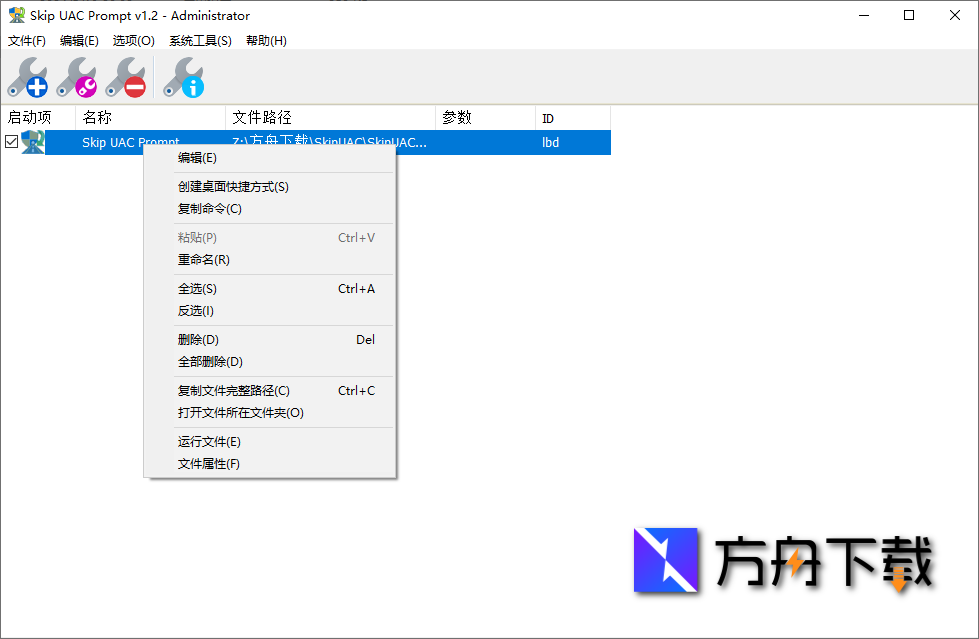Open the 文件(F) menu
This screenshot has height=639, width=979.
[26, 41]
